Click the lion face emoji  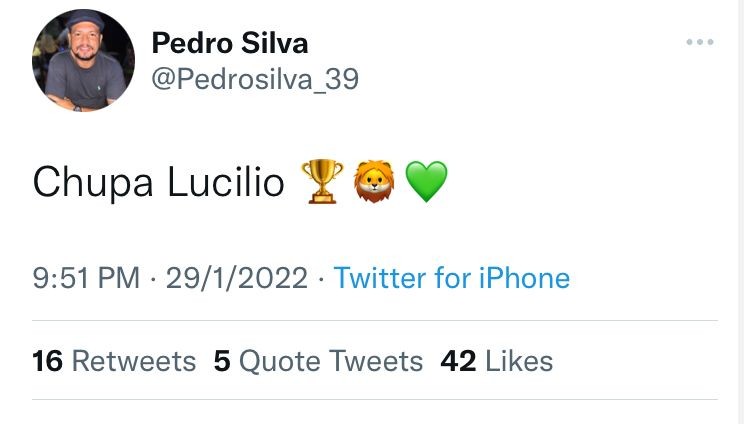[x=374, y=181]
